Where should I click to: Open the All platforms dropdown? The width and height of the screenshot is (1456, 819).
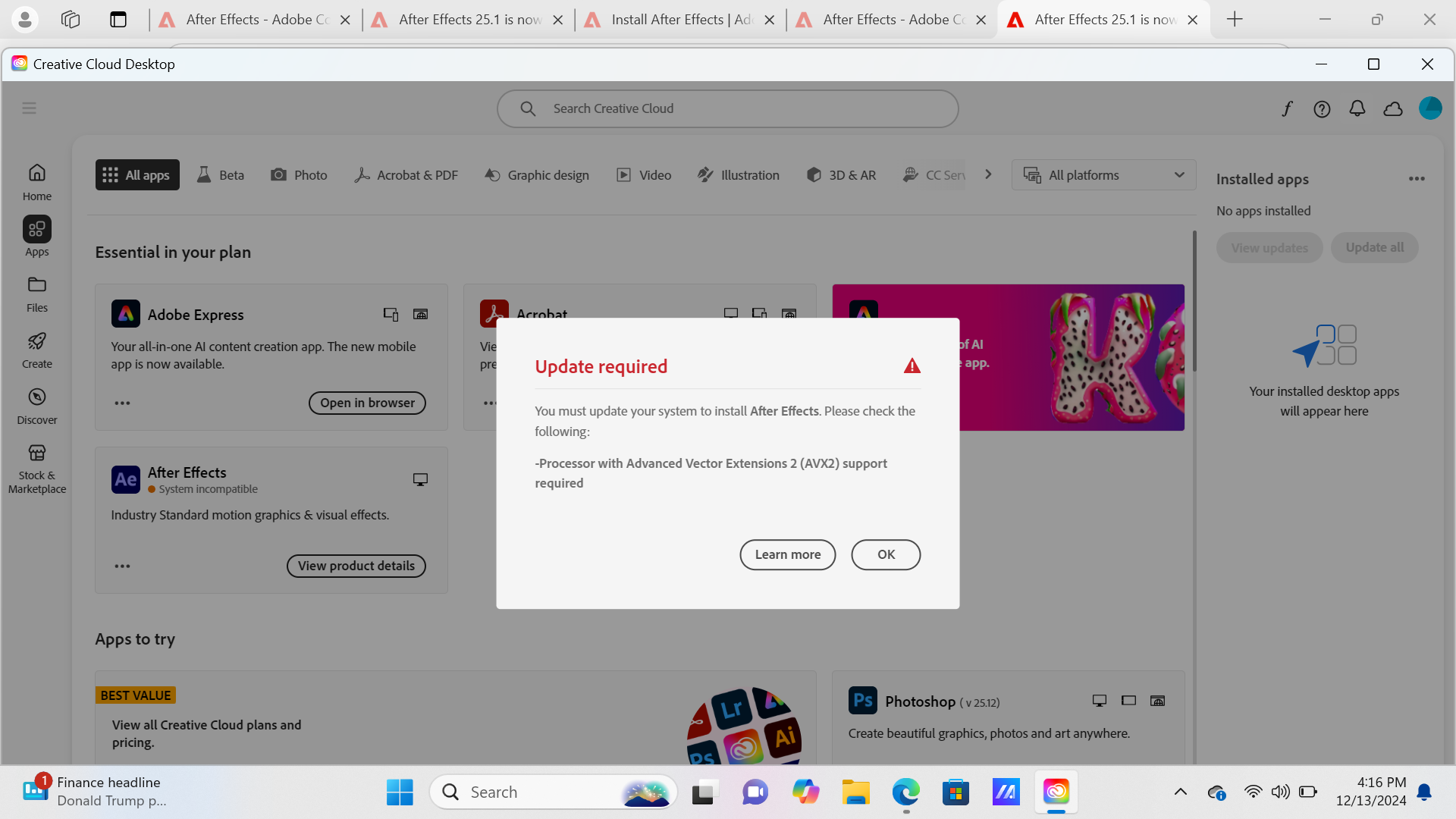coord(1103,174)
